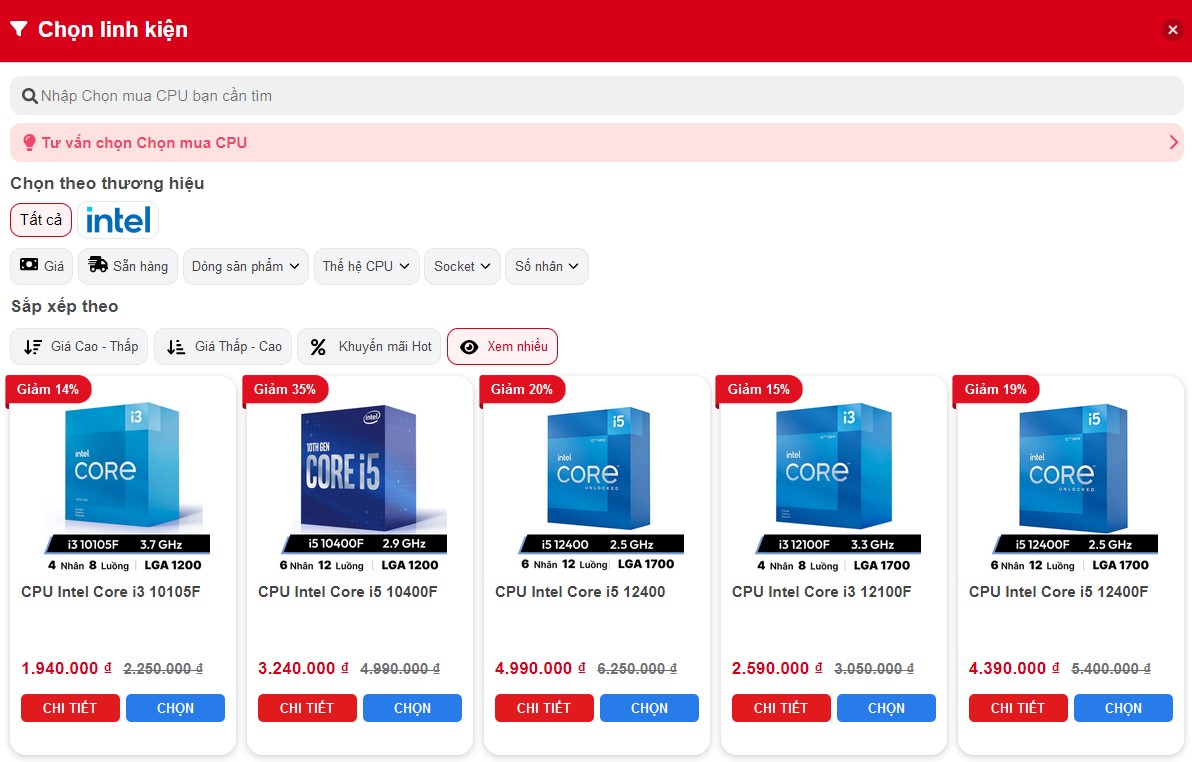Open the Socket filter dropdown

(x=462, y=266)
